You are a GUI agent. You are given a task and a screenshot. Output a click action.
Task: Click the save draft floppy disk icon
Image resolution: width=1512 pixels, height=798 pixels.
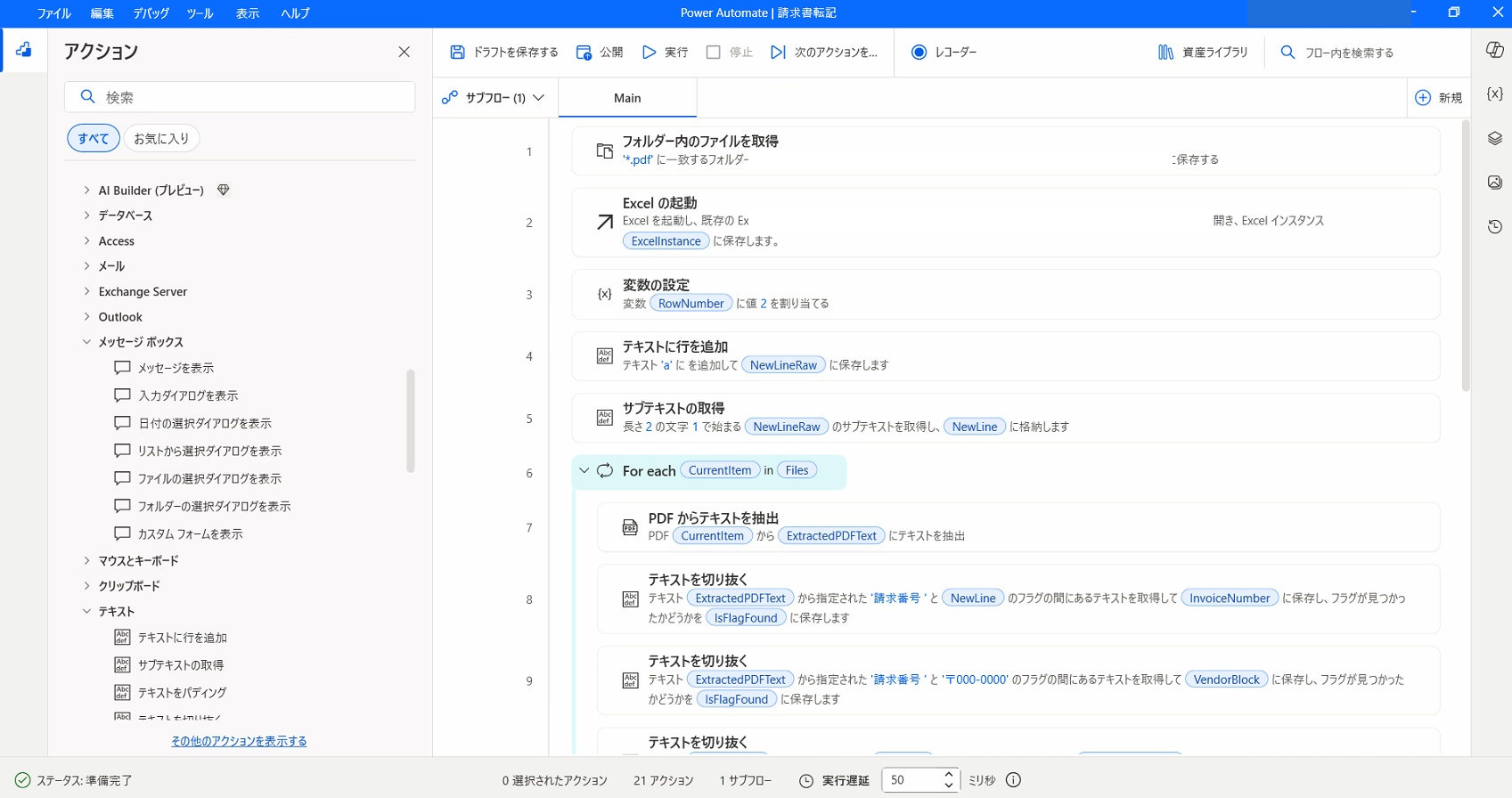(x=457, y=53)
